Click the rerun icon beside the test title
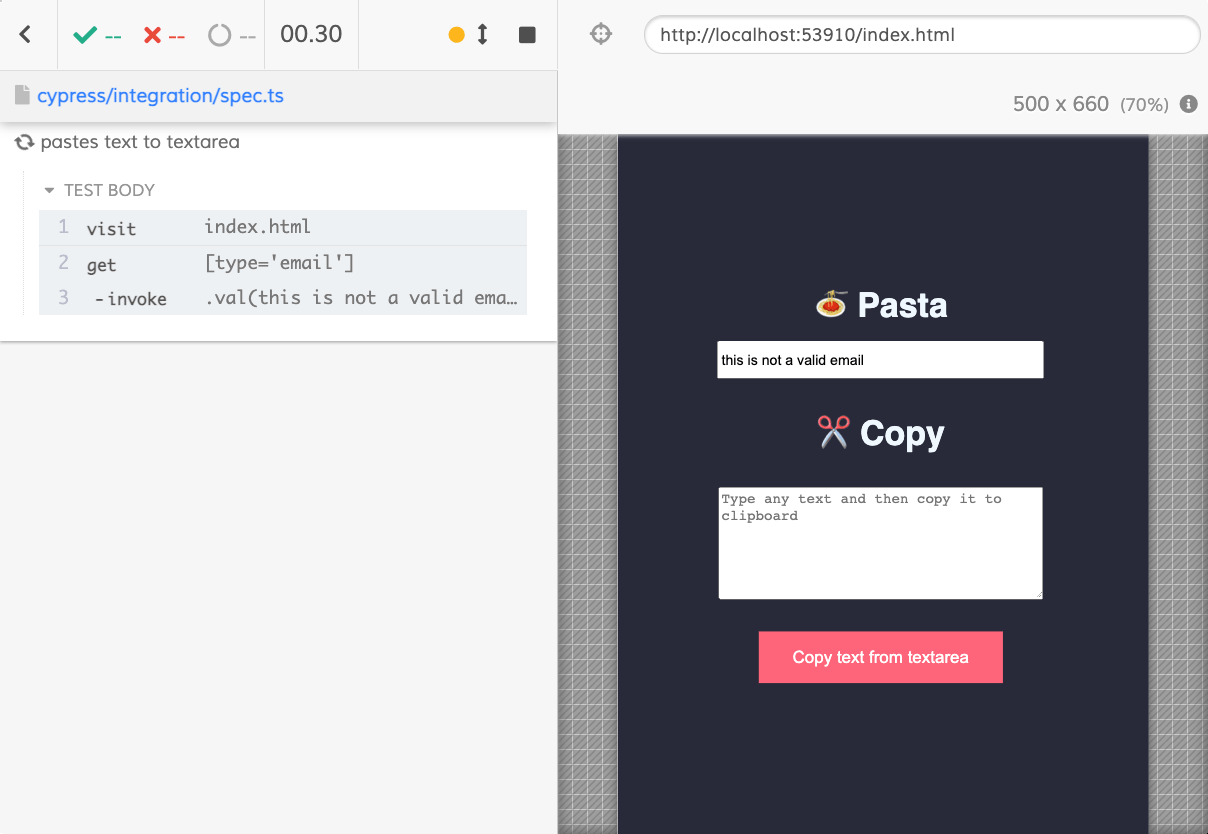 (22, 142)
